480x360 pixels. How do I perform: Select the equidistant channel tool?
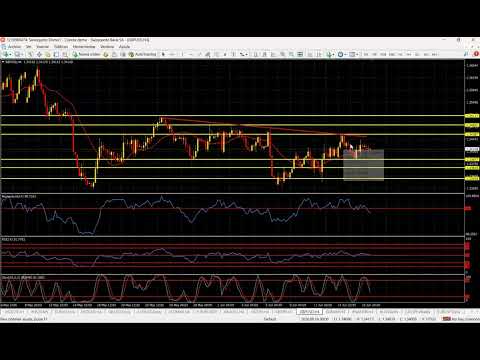208,54
